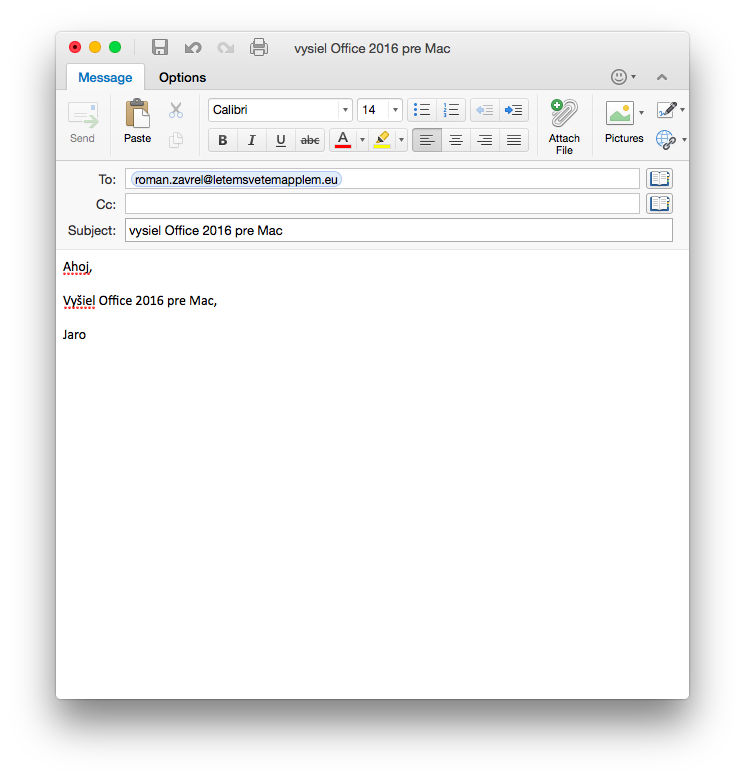The image size is (745, 779).
Task: Print the message with printer icon
Action: click(x=259, y=48)
